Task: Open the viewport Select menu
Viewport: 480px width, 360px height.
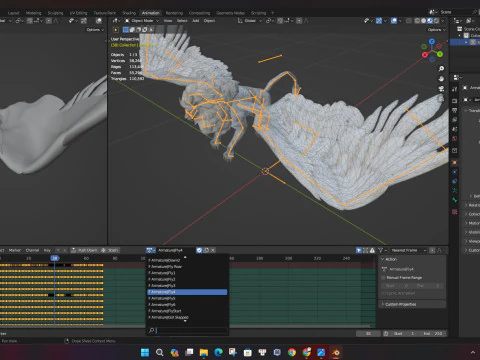Action: point(182,21)
